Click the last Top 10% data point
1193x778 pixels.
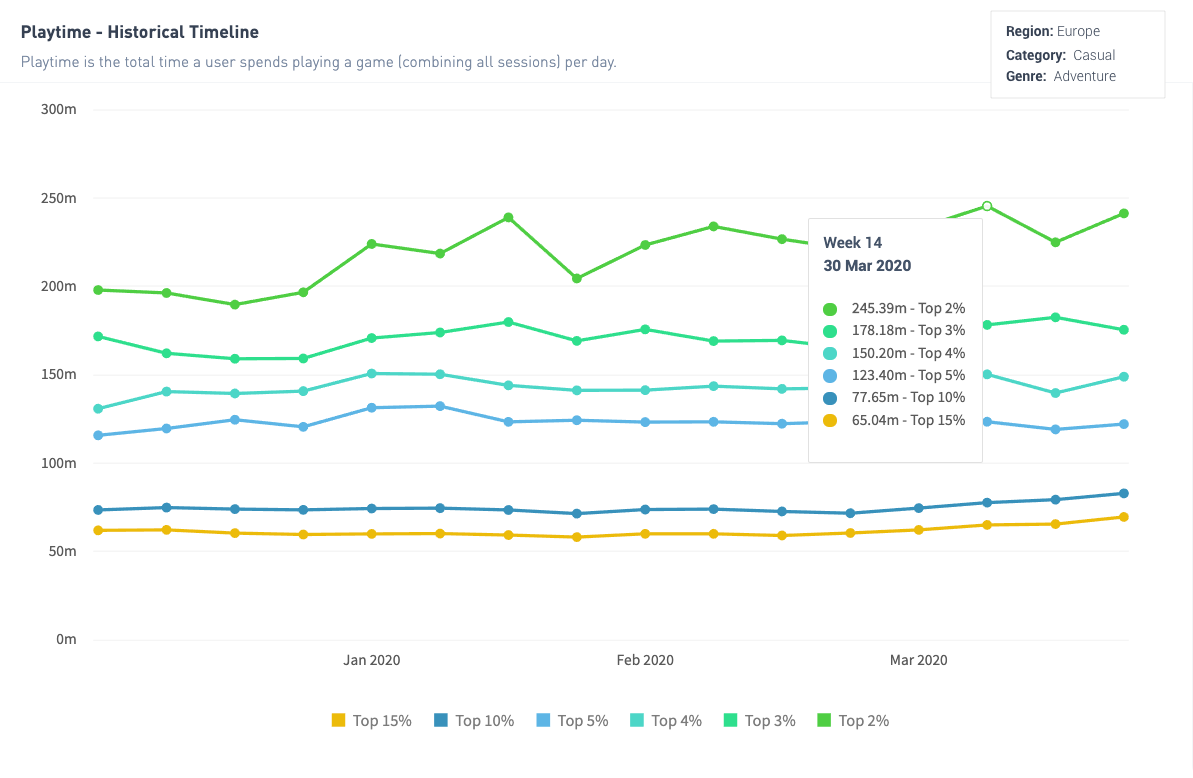(1124, 493)
